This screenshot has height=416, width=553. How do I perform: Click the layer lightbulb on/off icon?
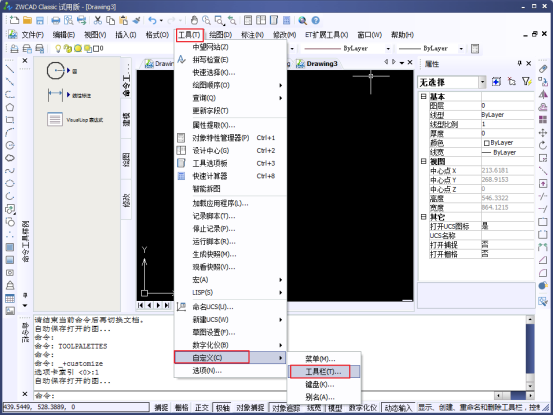pos(58,48)
